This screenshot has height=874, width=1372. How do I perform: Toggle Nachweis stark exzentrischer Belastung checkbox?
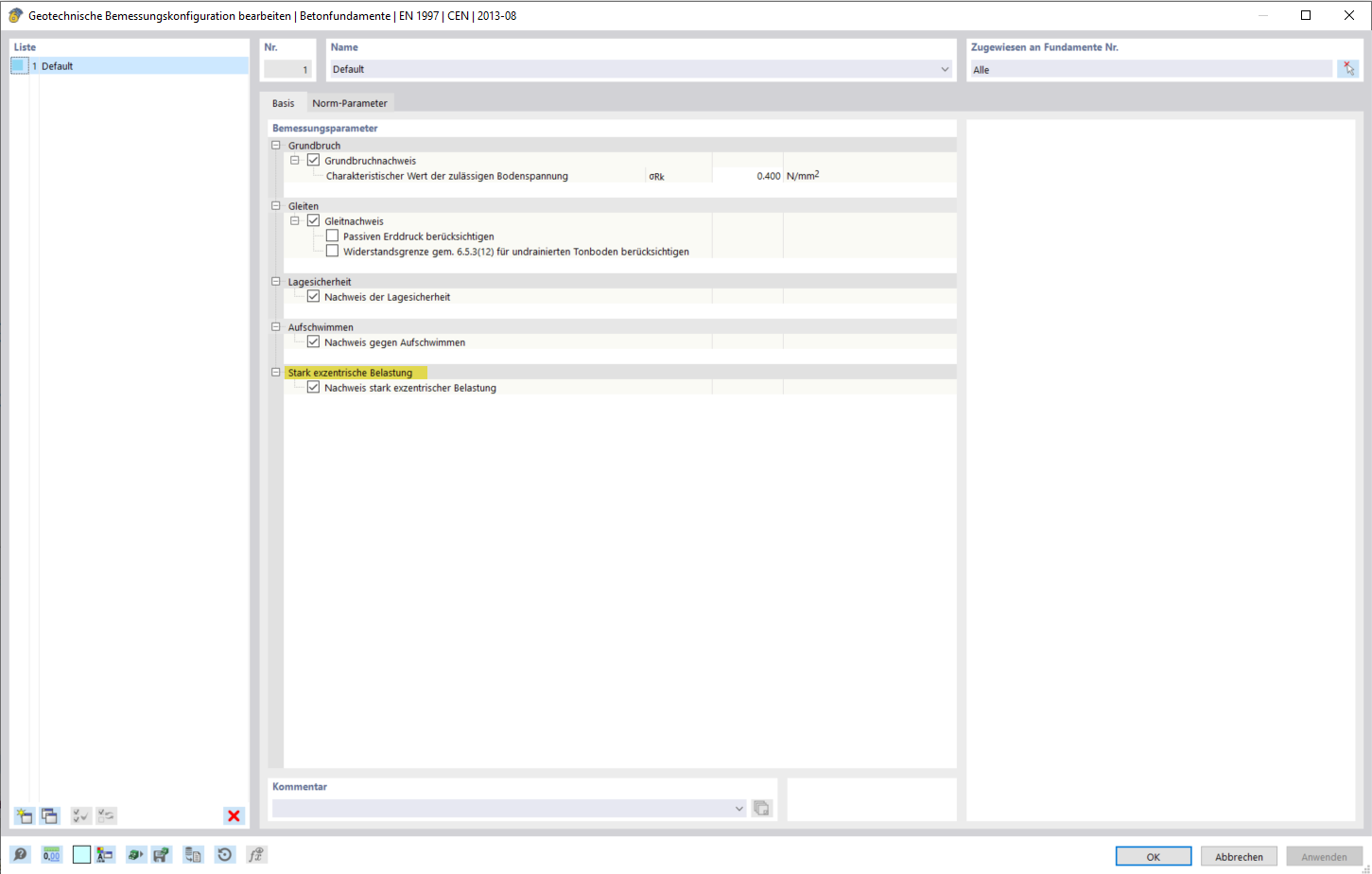coord(313,388)
